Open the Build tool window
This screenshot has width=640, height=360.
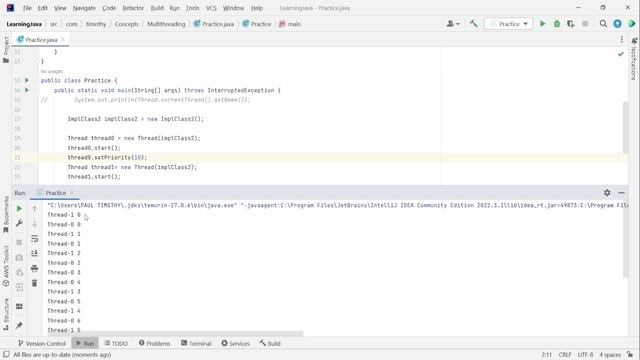(270, 343)
